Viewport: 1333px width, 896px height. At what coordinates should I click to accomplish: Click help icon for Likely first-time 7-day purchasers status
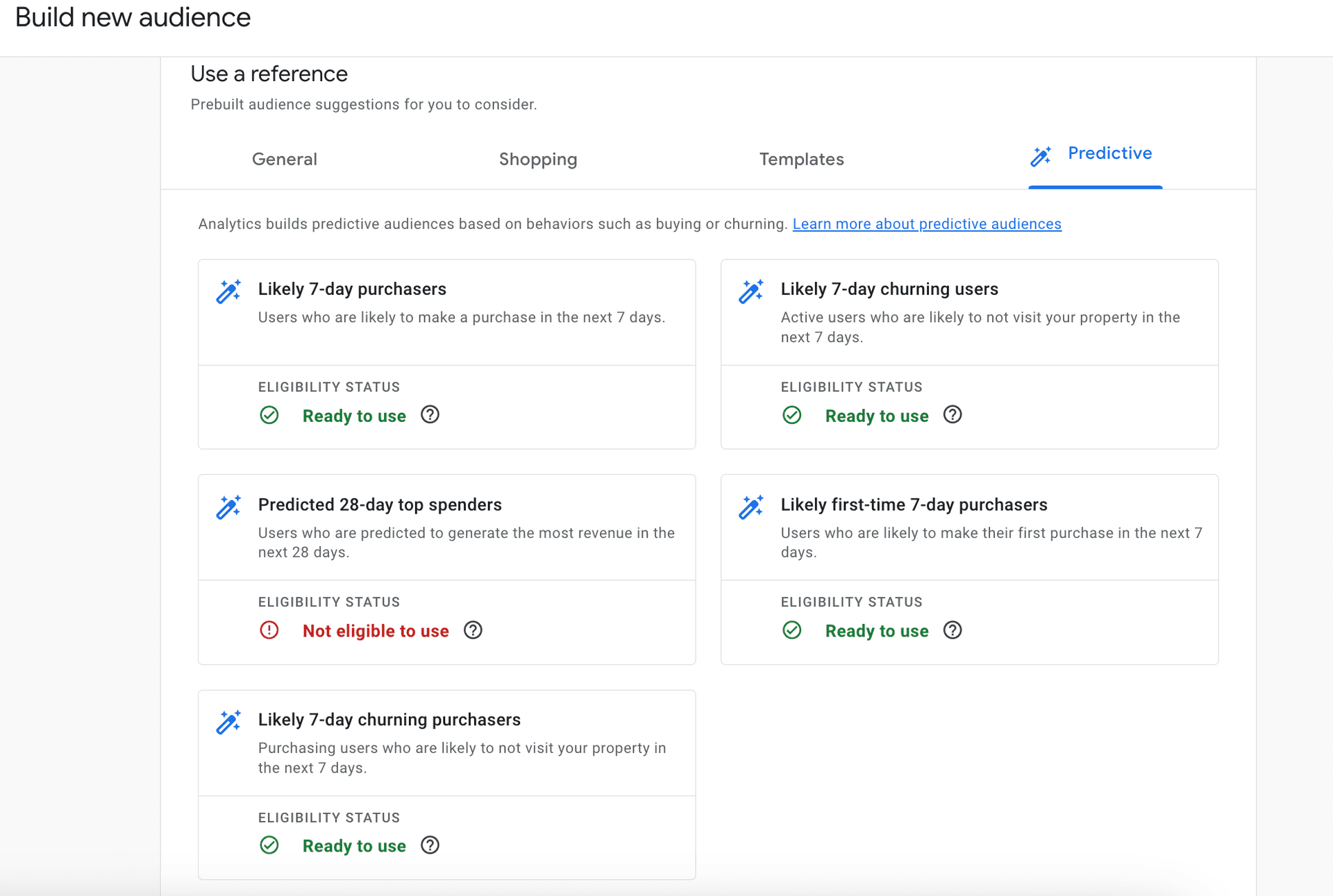coord(953,630)
